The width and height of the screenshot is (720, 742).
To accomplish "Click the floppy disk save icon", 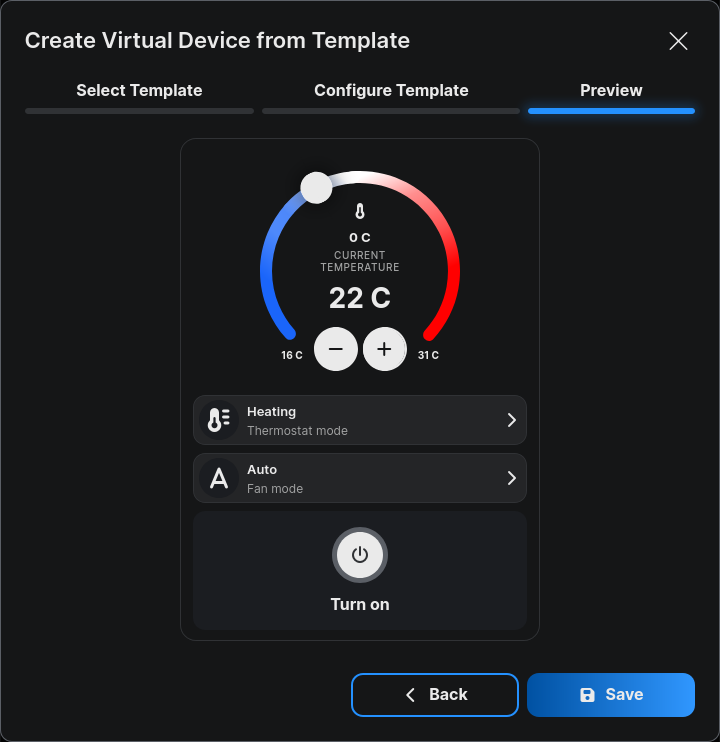I will click(587, 695).
